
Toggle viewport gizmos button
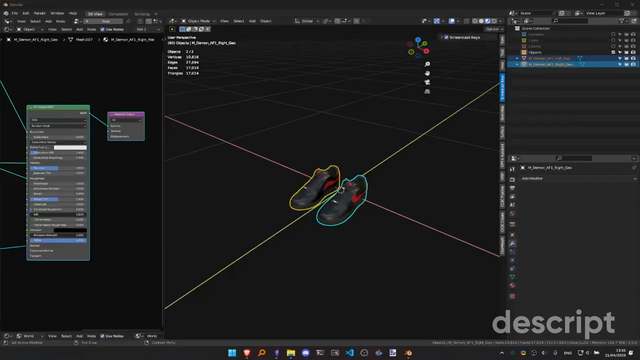(x=437, y=21)
